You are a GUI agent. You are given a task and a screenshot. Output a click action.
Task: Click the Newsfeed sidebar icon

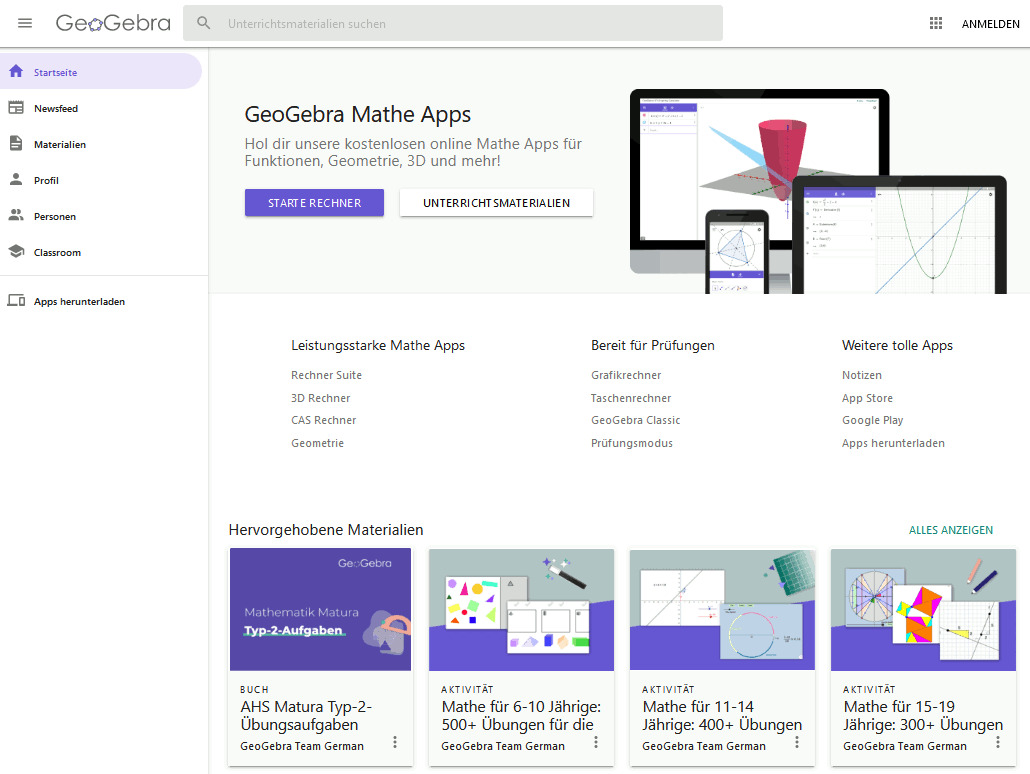[16, 108]
